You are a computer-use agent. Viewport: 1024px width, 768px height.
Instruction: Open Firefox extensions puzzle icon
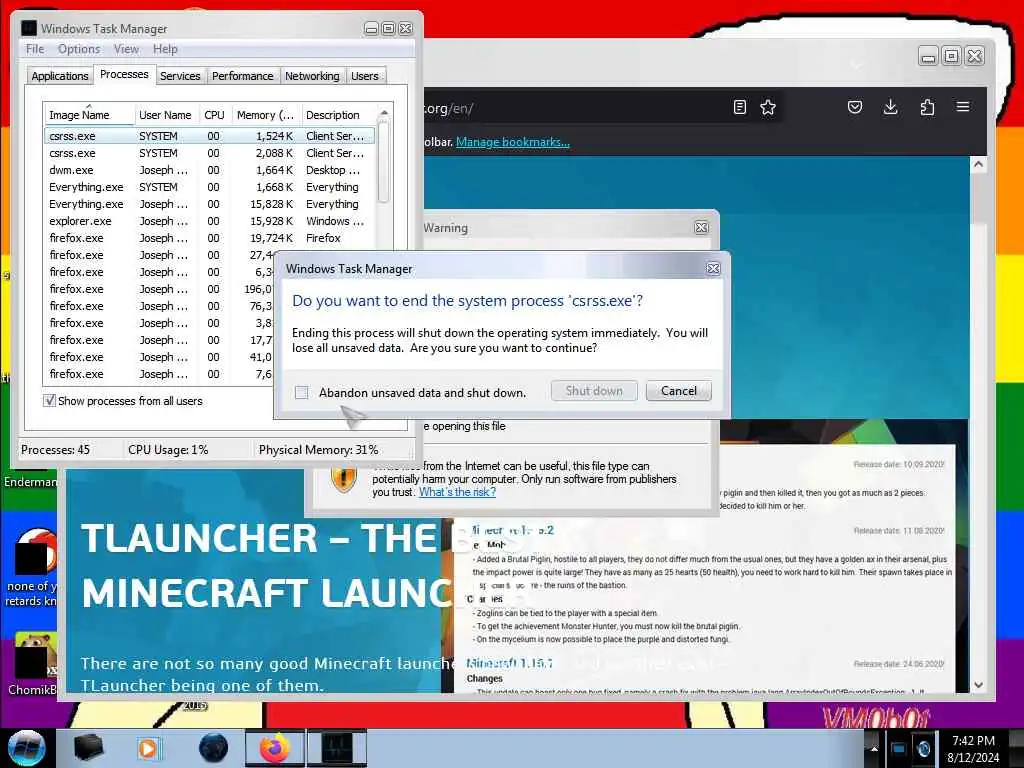[x=927, y=107]
